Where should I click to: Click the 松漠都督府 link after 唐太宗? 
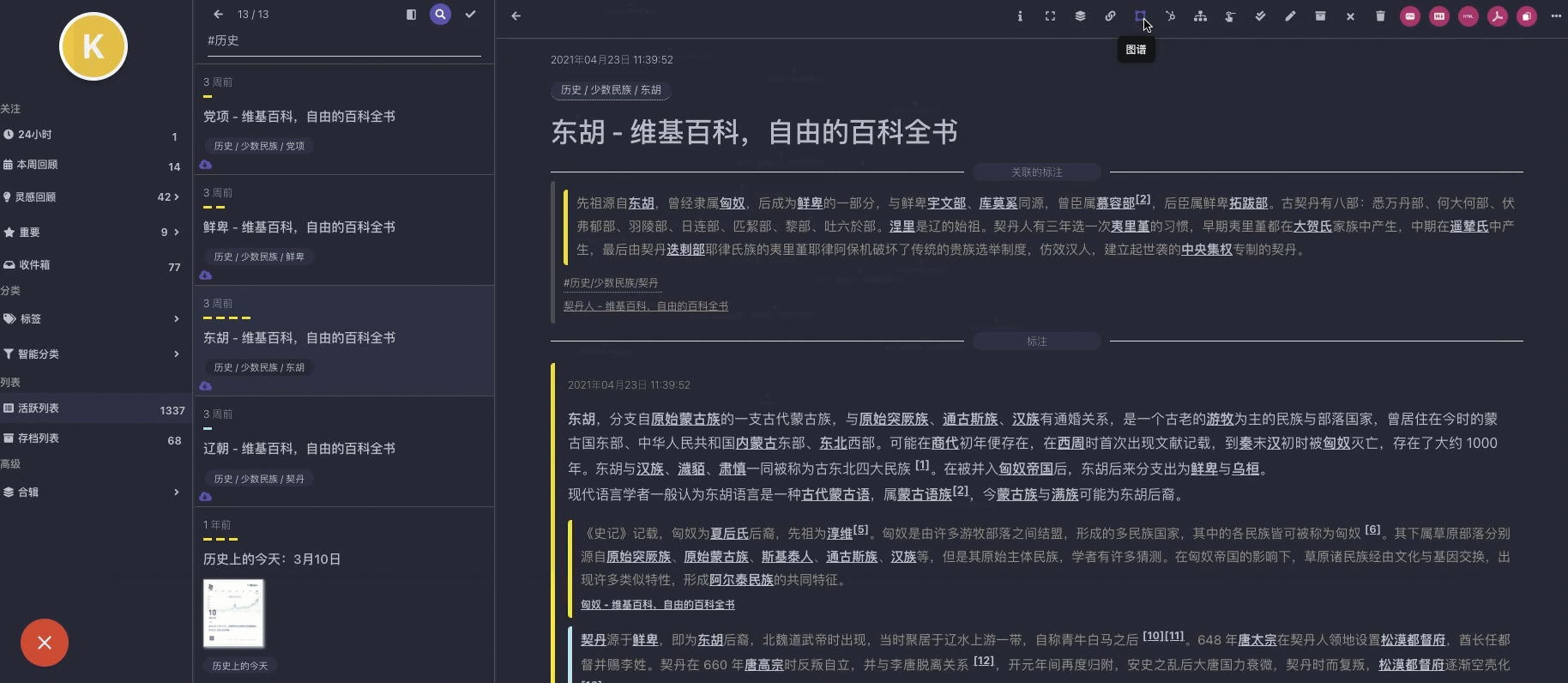pos(1413,640)
